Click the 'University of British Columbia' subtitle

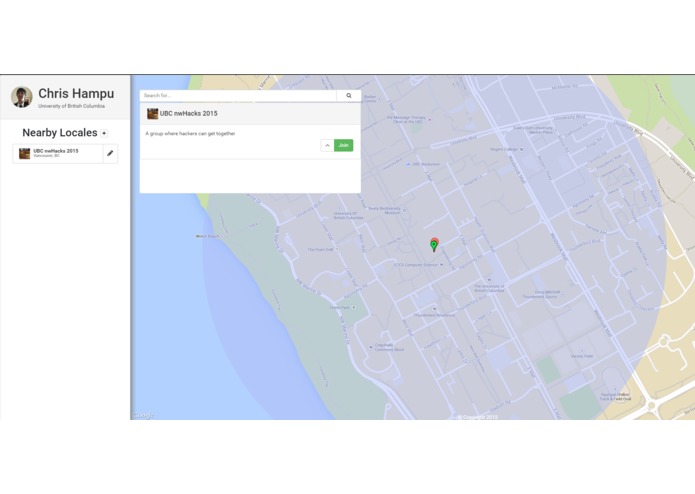pyautogui.click(x=71, y=106)
